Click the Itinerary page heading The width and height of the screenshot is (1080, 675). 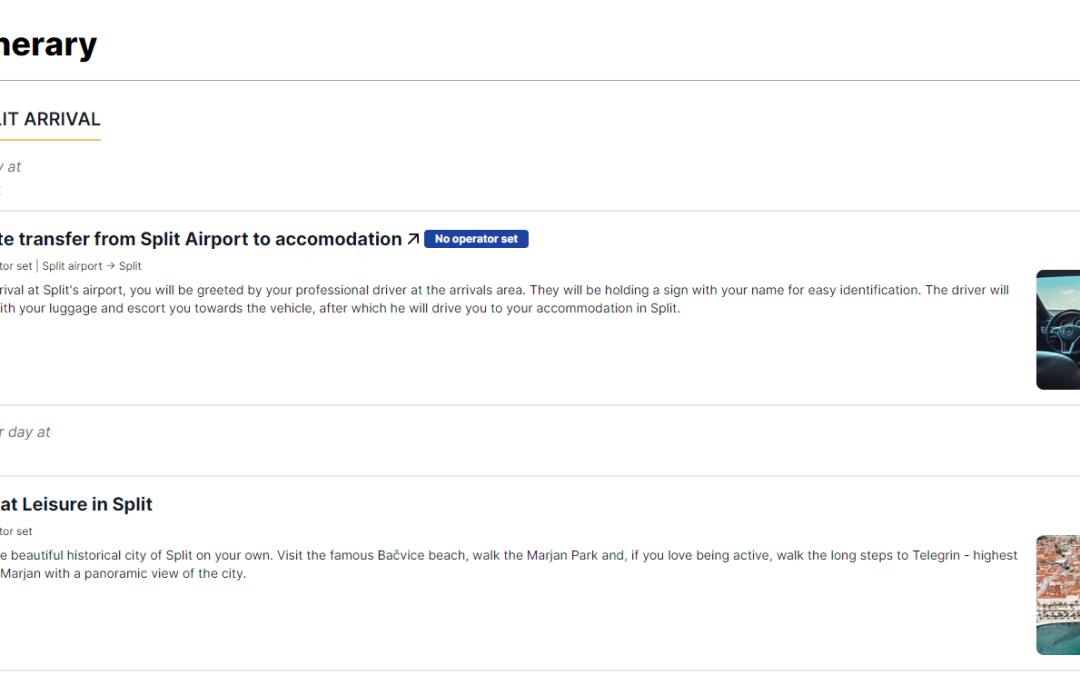tap(48, 45)
